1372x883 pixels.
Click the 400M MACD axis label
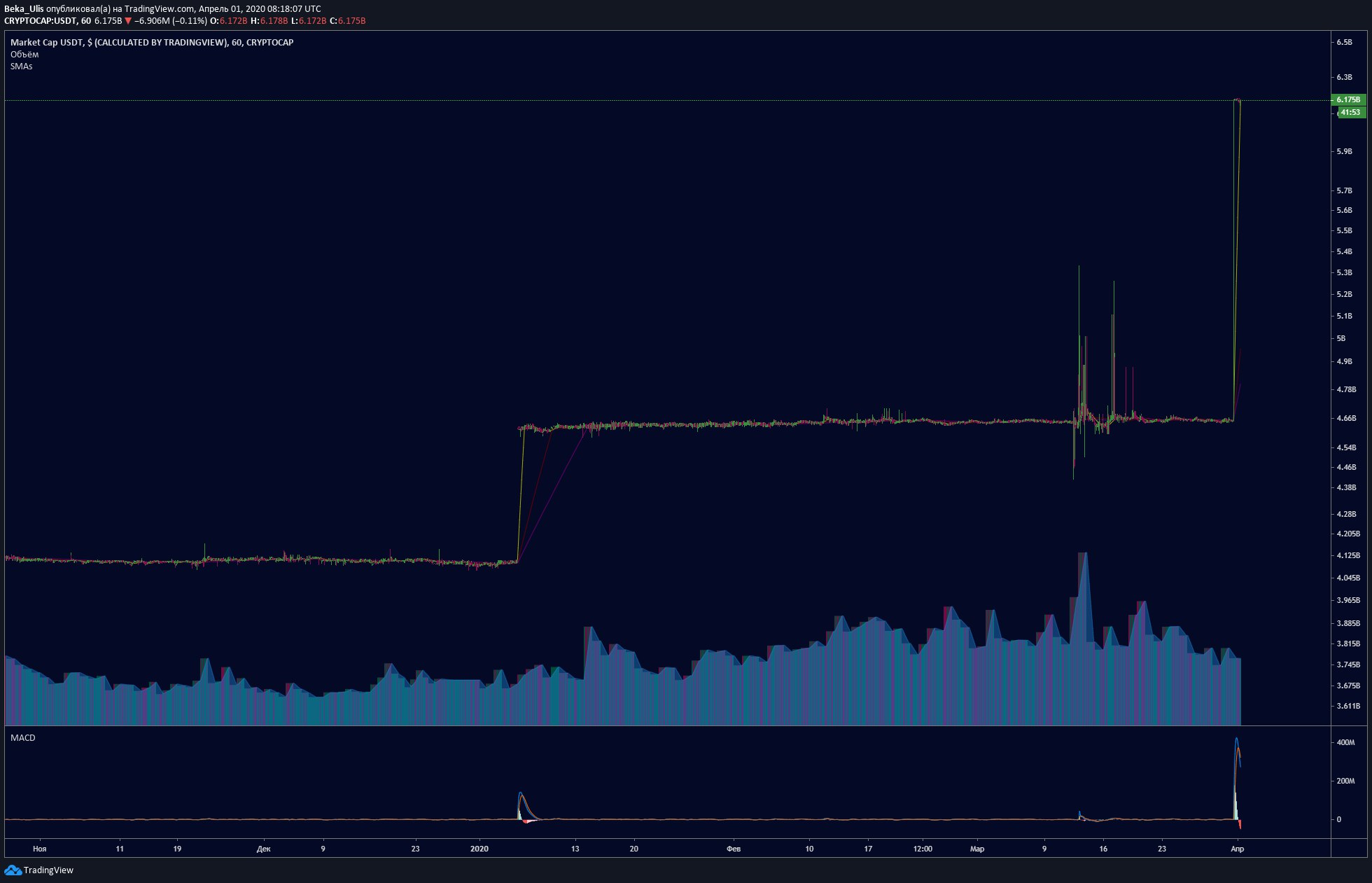pos(1345,743)
